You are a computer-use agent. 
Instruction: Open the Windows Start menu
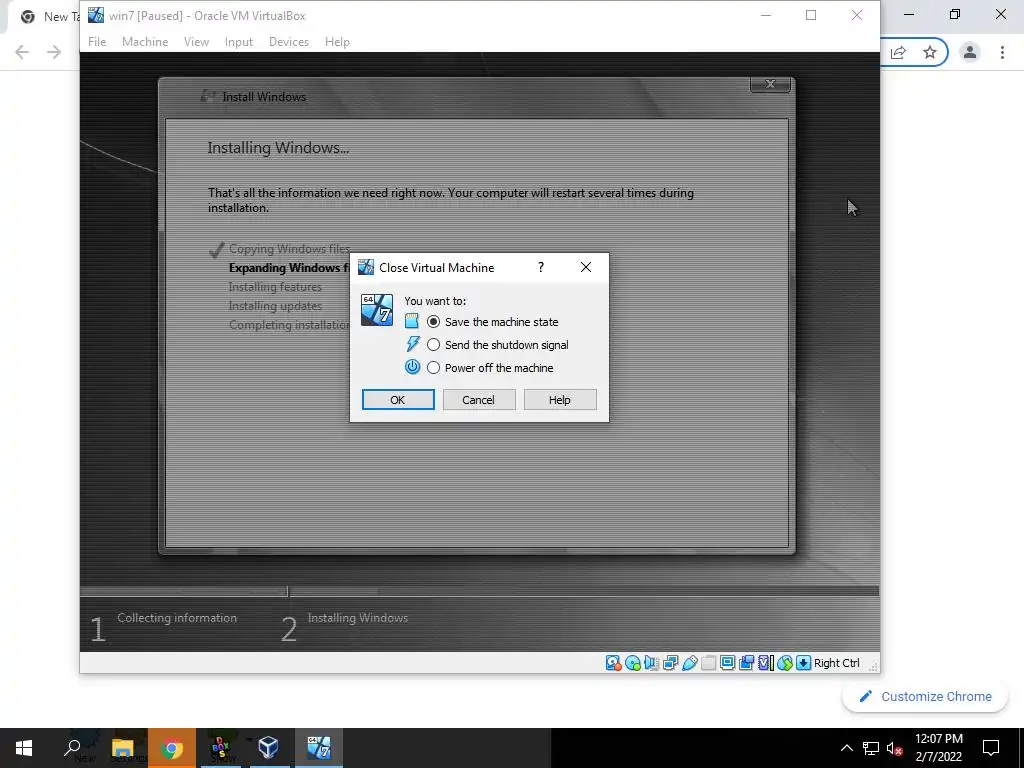24,748
